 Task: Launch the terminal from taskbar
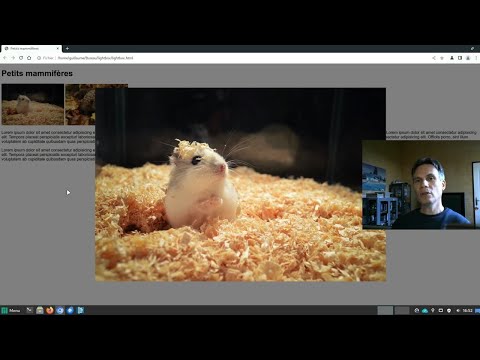coord(30,311)
